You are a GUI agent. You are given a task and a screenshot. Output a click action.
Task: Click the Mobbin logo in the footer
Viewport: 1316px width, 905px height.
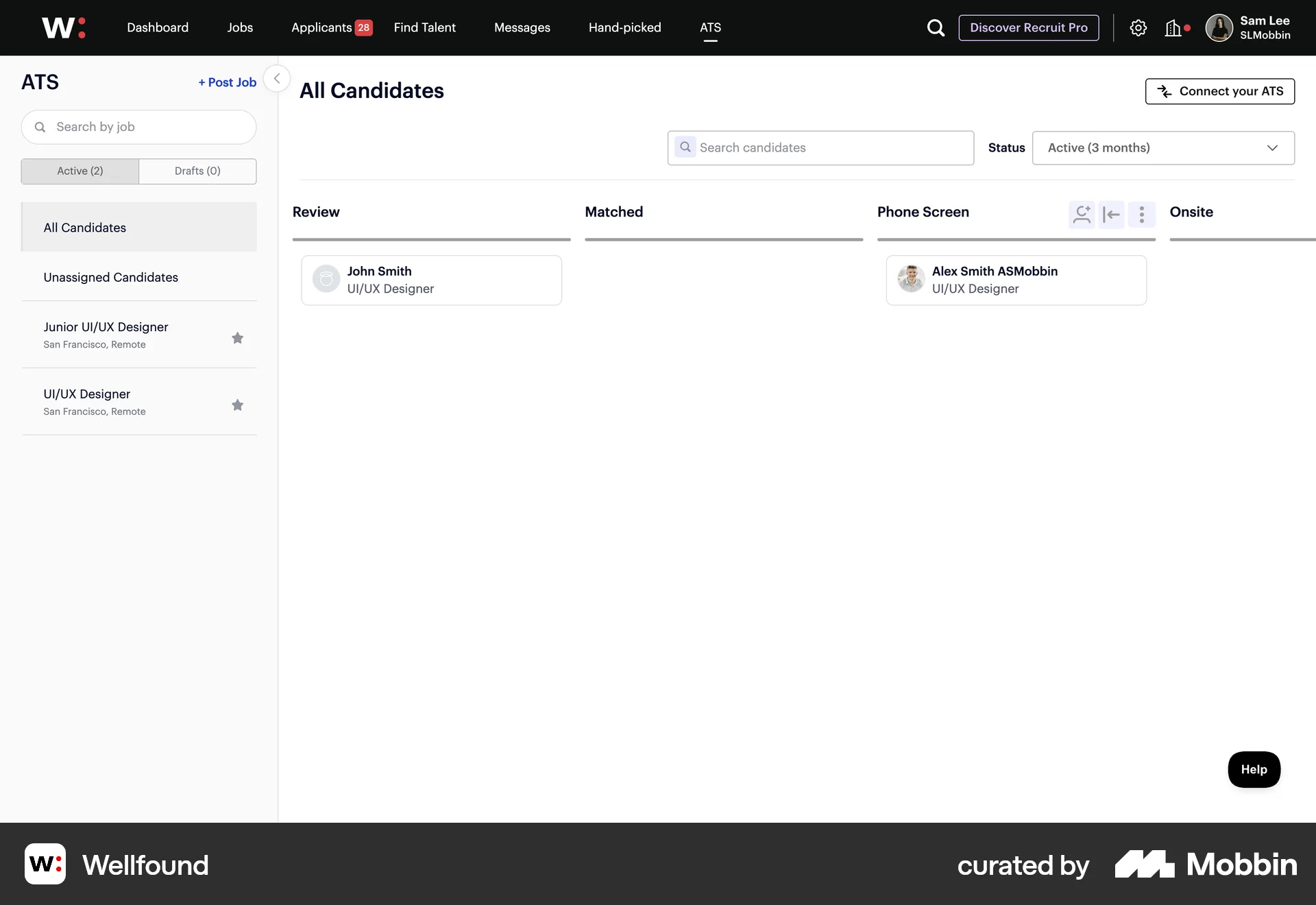point(1205,865)
